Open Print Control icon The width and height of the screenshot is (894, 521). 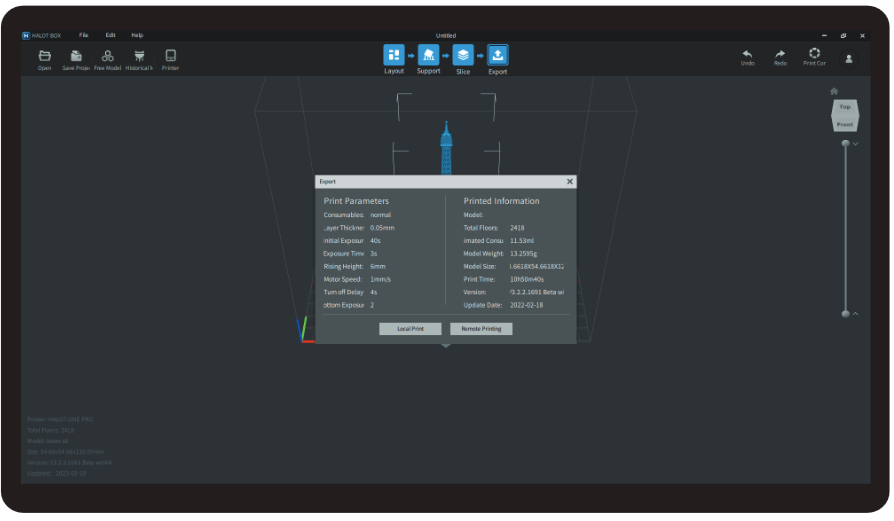pyautogui.click(x=814, y=53)
